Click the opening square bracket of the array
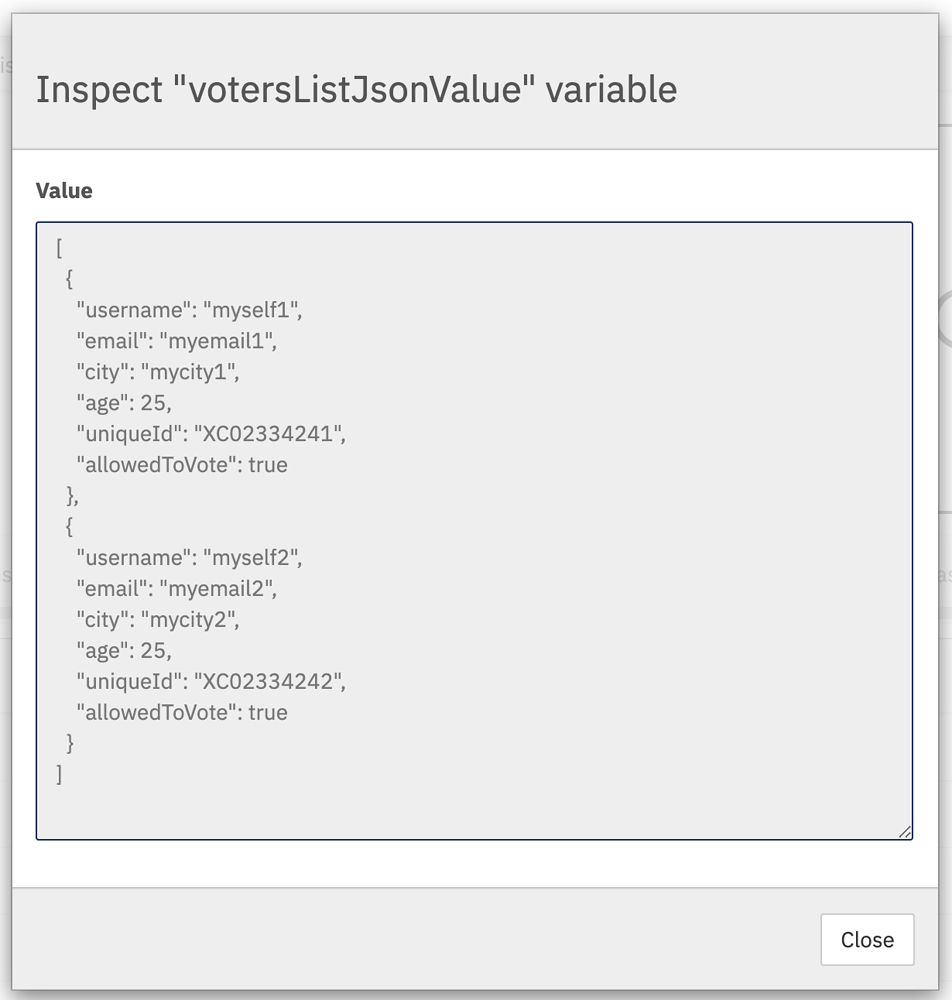This screenshot has height=1000, width=952. tap(58, 247)
